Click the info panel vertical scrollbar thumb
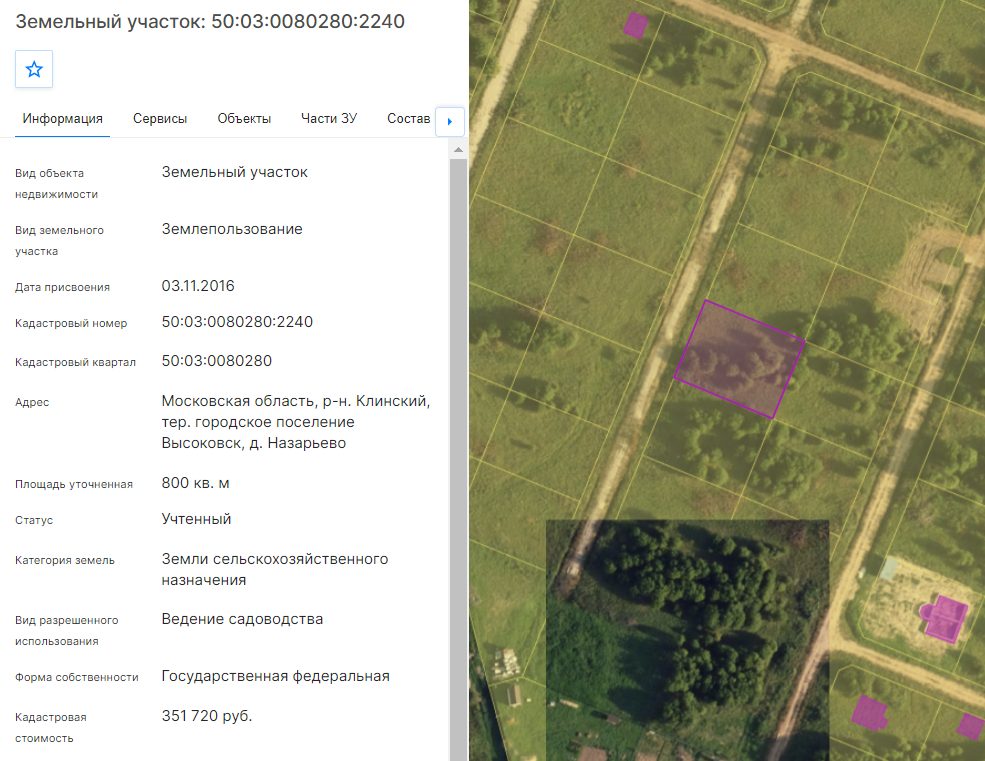This screenshot has height=761, width=985. point(459,459)
